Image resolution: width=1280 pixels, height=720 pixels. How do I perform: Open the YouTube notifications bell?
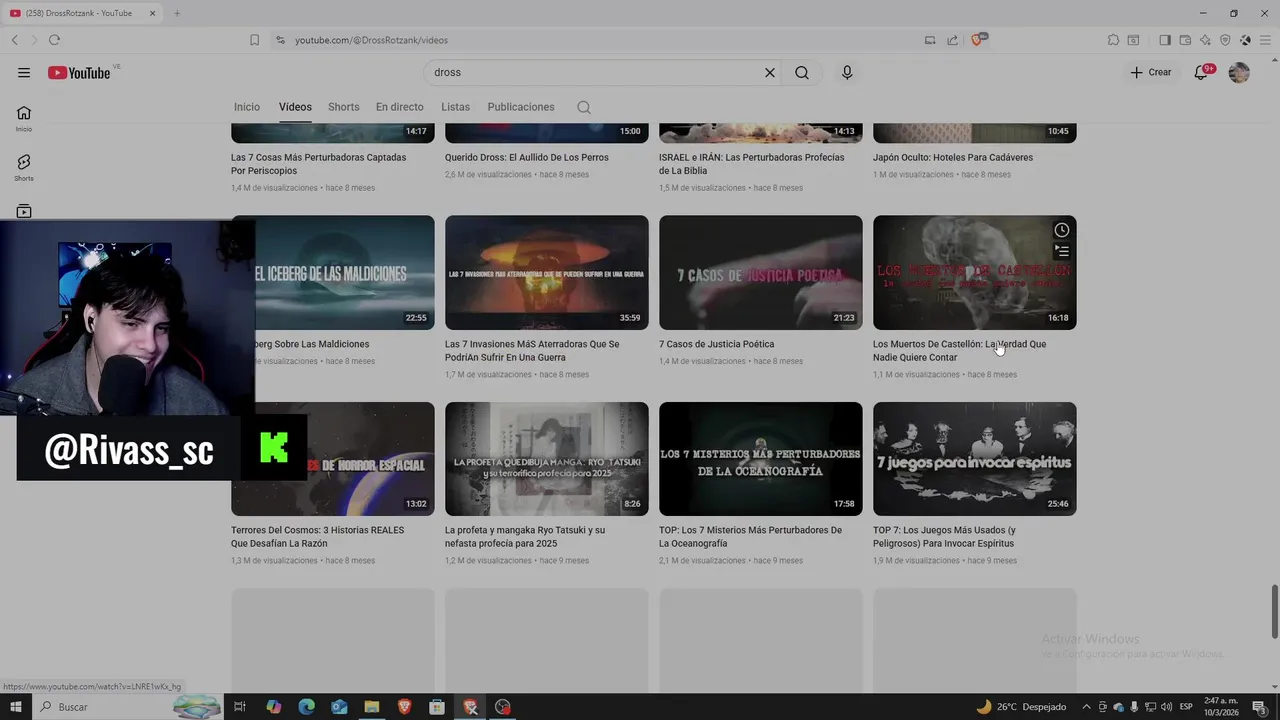tap(1202, 72)
